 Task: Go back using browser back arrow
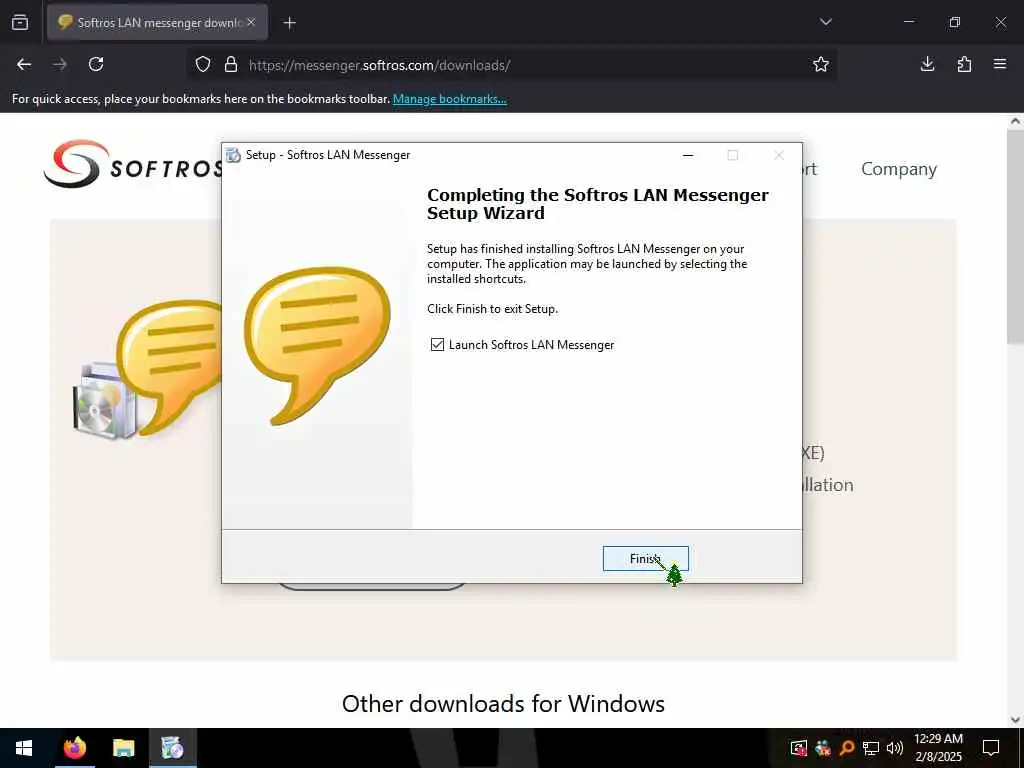pos(24,64)
